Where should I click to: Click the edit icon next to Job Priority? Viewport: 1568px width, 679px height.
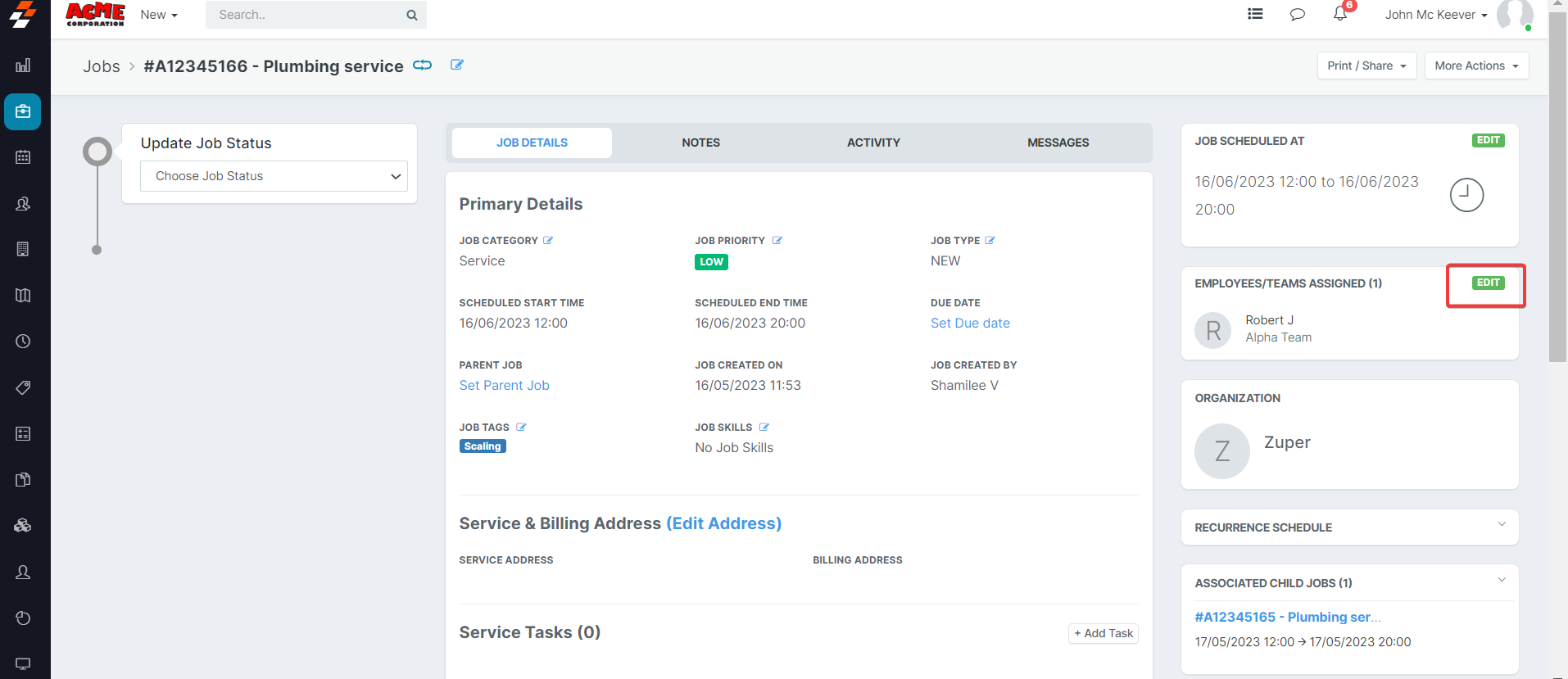[777, 241]
